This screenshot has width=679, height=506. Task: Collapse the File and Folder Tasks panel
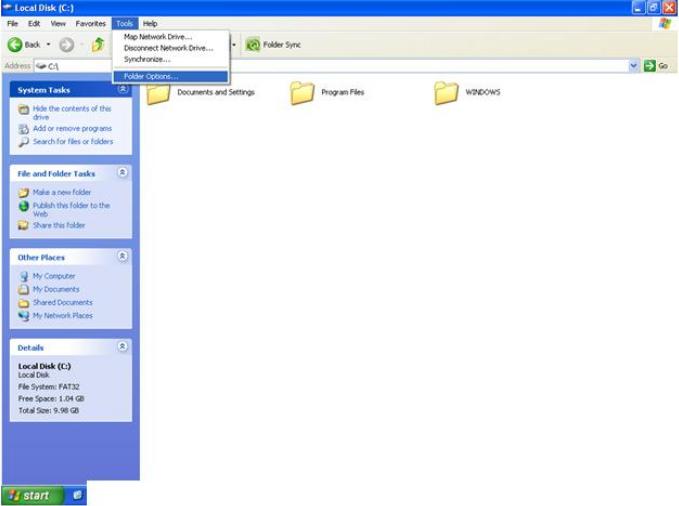(x=122, y=173)
